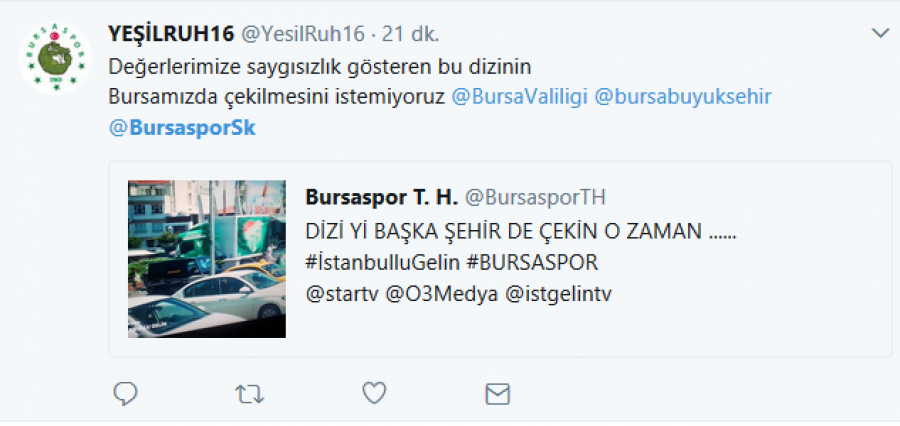The height and width of the screenshot is (426, 900).
Task: Retweet this tweet using the retweet icon
Action: click(x=250, y=394)
